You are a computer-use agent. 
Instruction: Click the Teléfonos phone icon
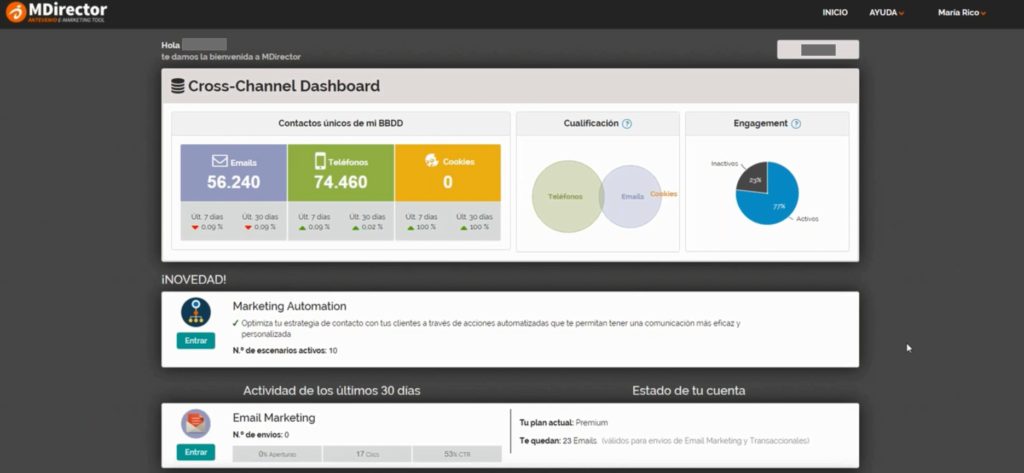click(x=320, y=161)
